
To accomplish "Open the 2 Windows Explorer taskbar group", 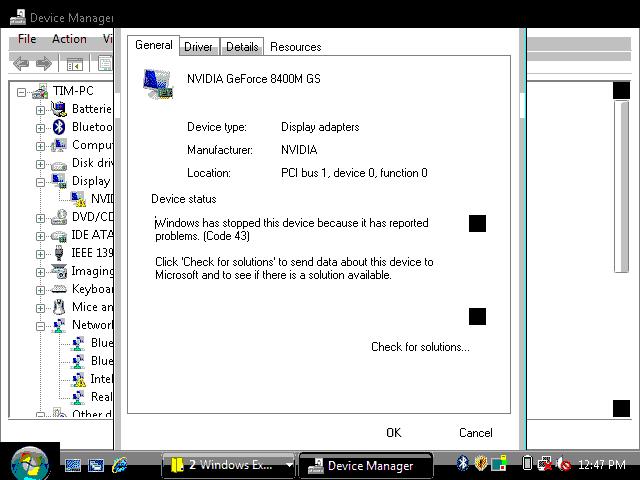I will click(x=228, y=465).
